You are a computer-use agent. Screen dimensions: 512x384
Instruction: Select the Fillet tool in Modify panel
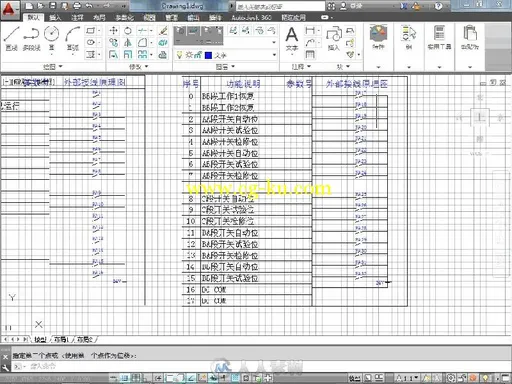(142, 43)
